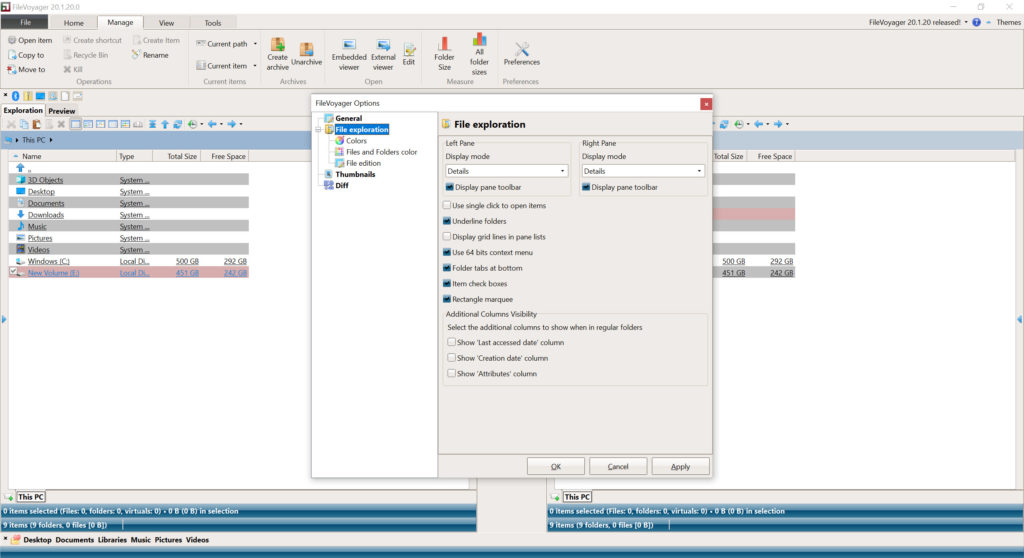Open the Themes dropdown
The height and width of the screenshot is (558, 1024).
(x=1008, y=22)
